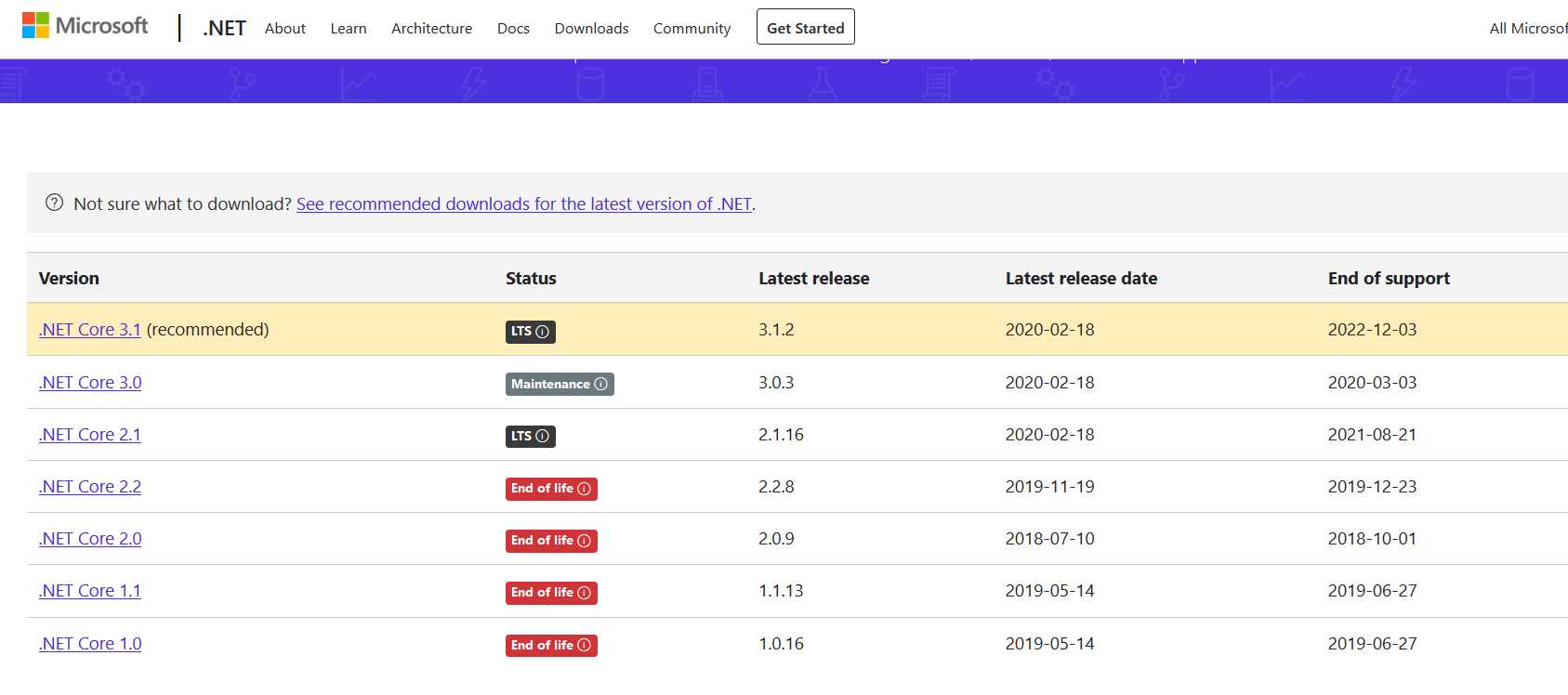
Task: Open the .NET Core 2.1 link
Action: (x=90, y=434)
